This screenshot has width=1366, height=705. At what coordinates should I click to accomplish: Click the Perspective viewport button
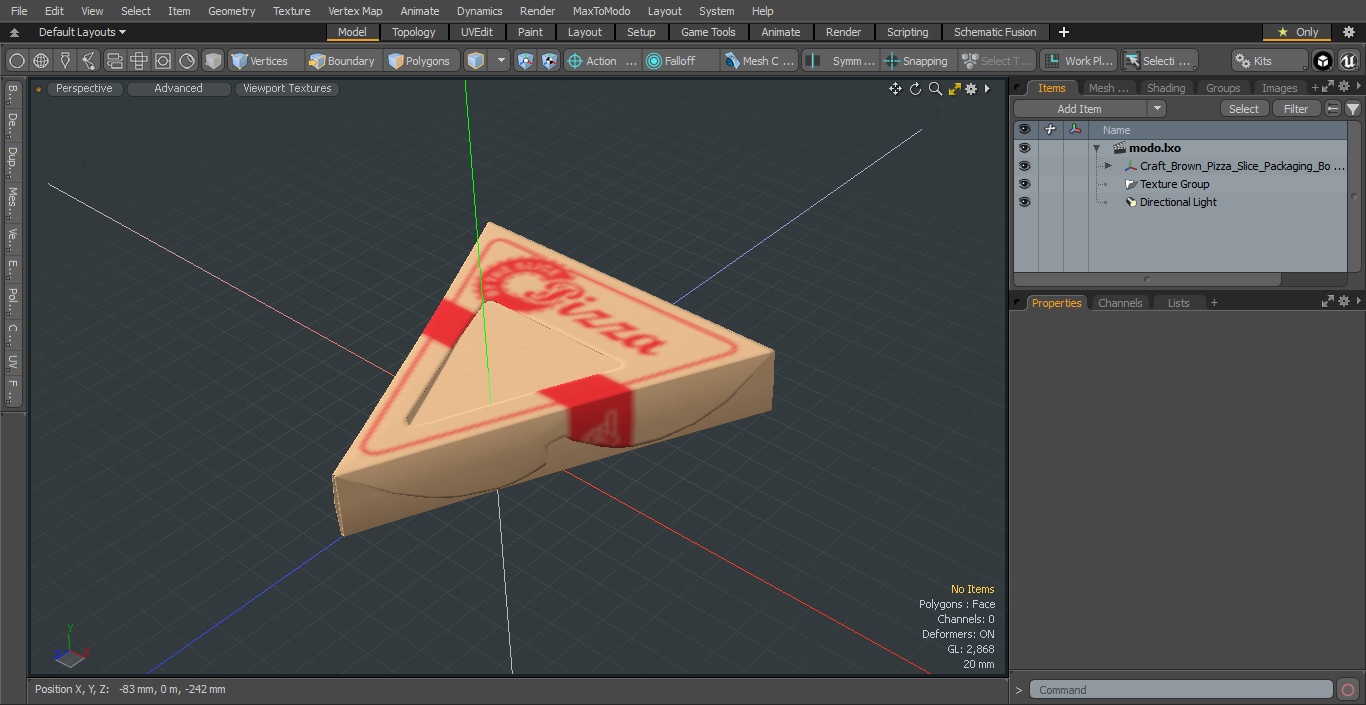(x=84, y=89)
